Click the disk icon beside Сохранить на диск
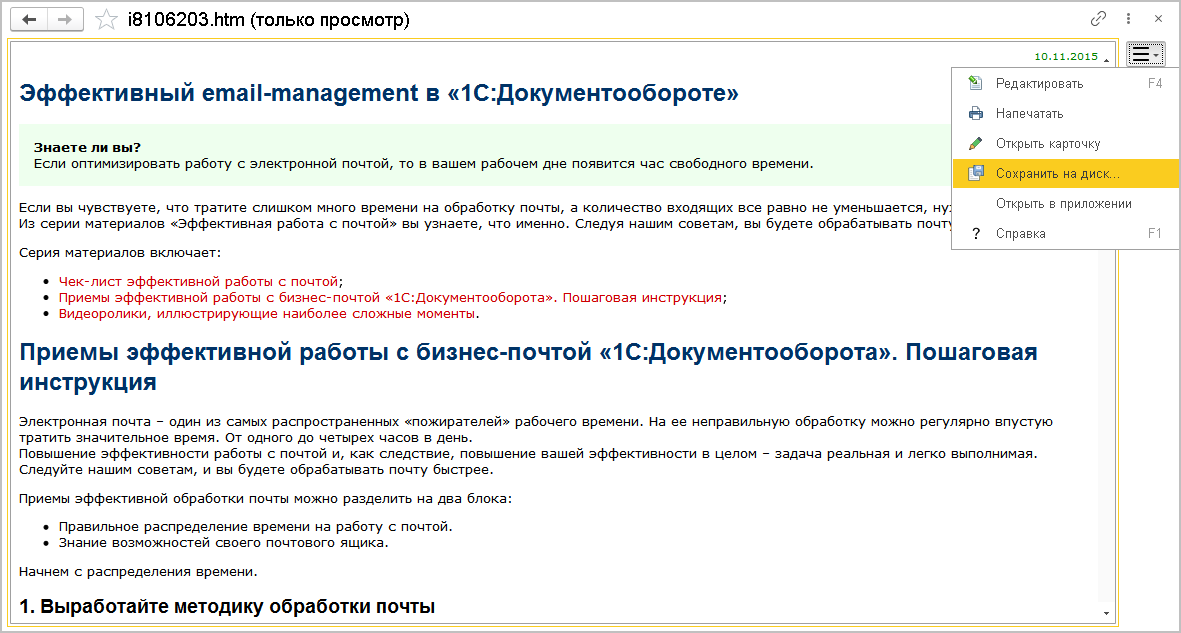Viewport: 1181px width, 633px height. [975, 173]
